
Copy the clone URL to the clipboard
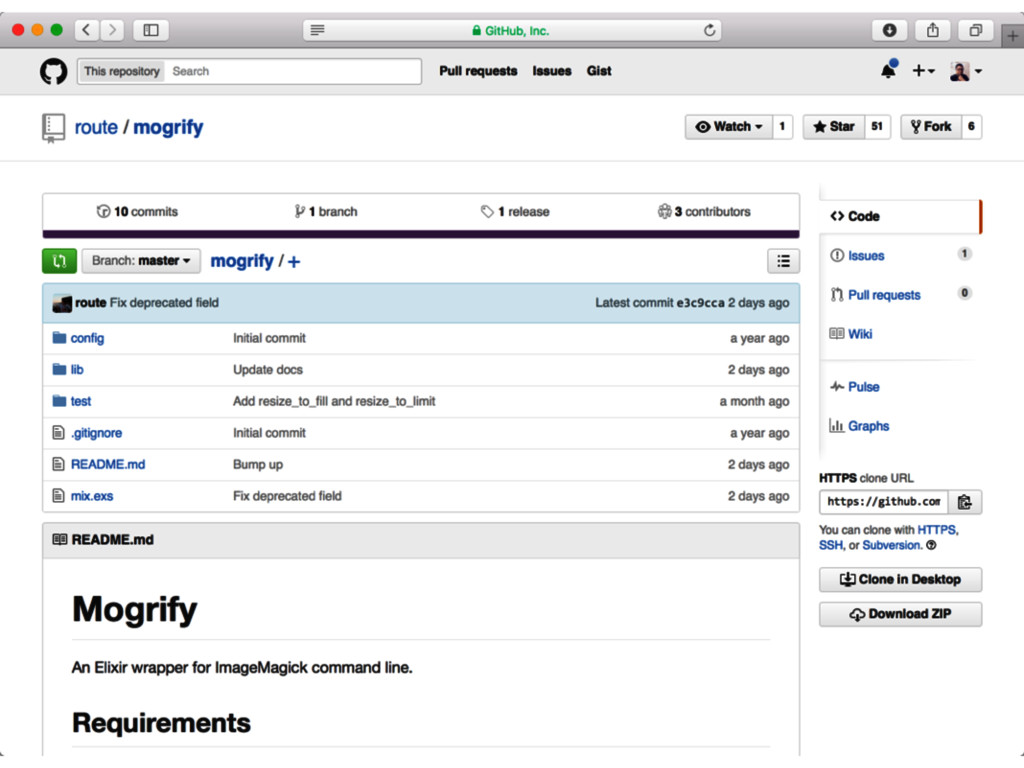tap(965, 502)
